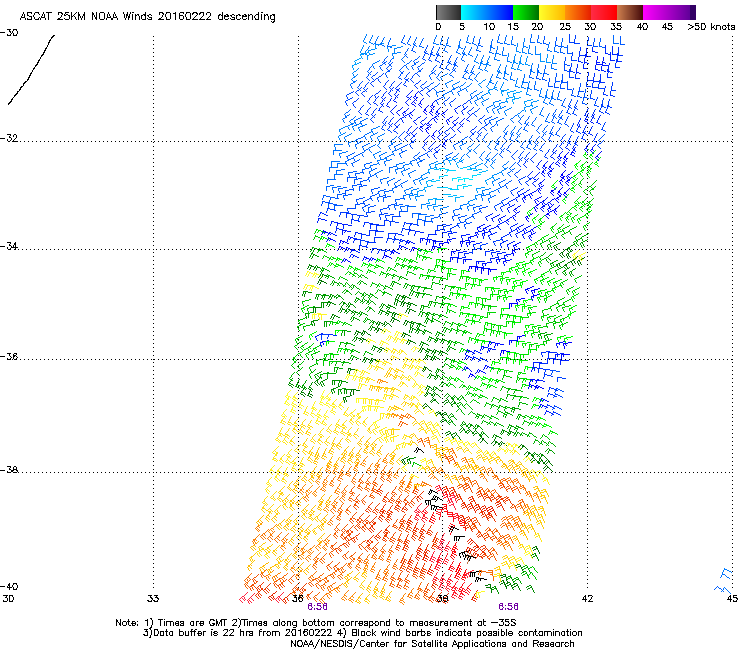740x650 pixels.
Task: Click the '-38' latitude axis label
Action: [9, 470]
